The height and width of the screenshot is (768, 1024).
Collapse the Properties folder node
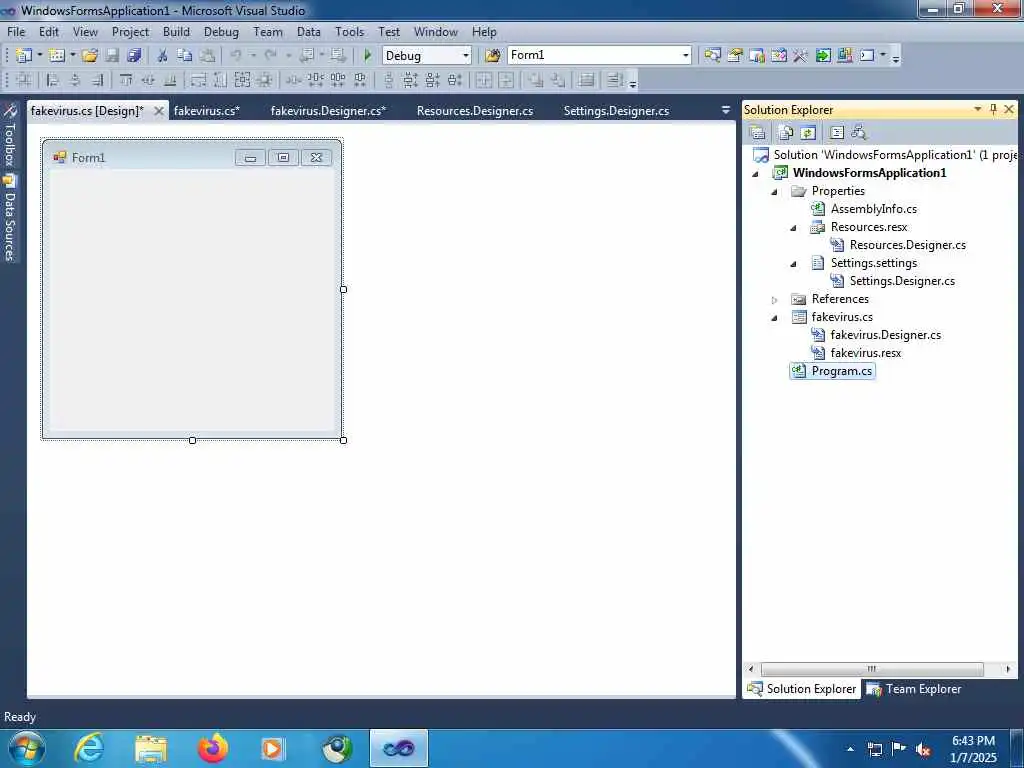pos(775,191)
